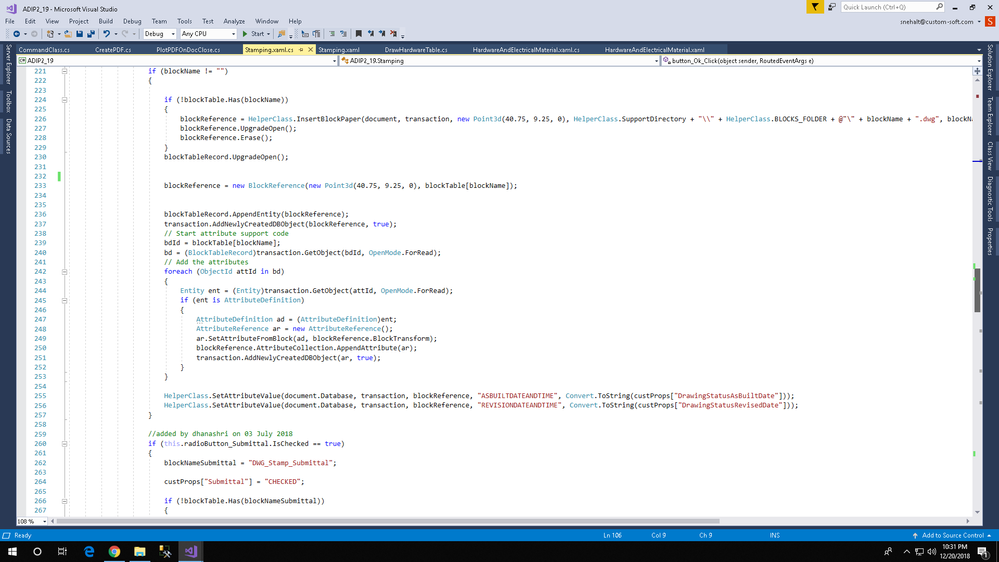The image size is (999, 562).
Task: Open the Server Explorer side panel
Action: (8, 64)
